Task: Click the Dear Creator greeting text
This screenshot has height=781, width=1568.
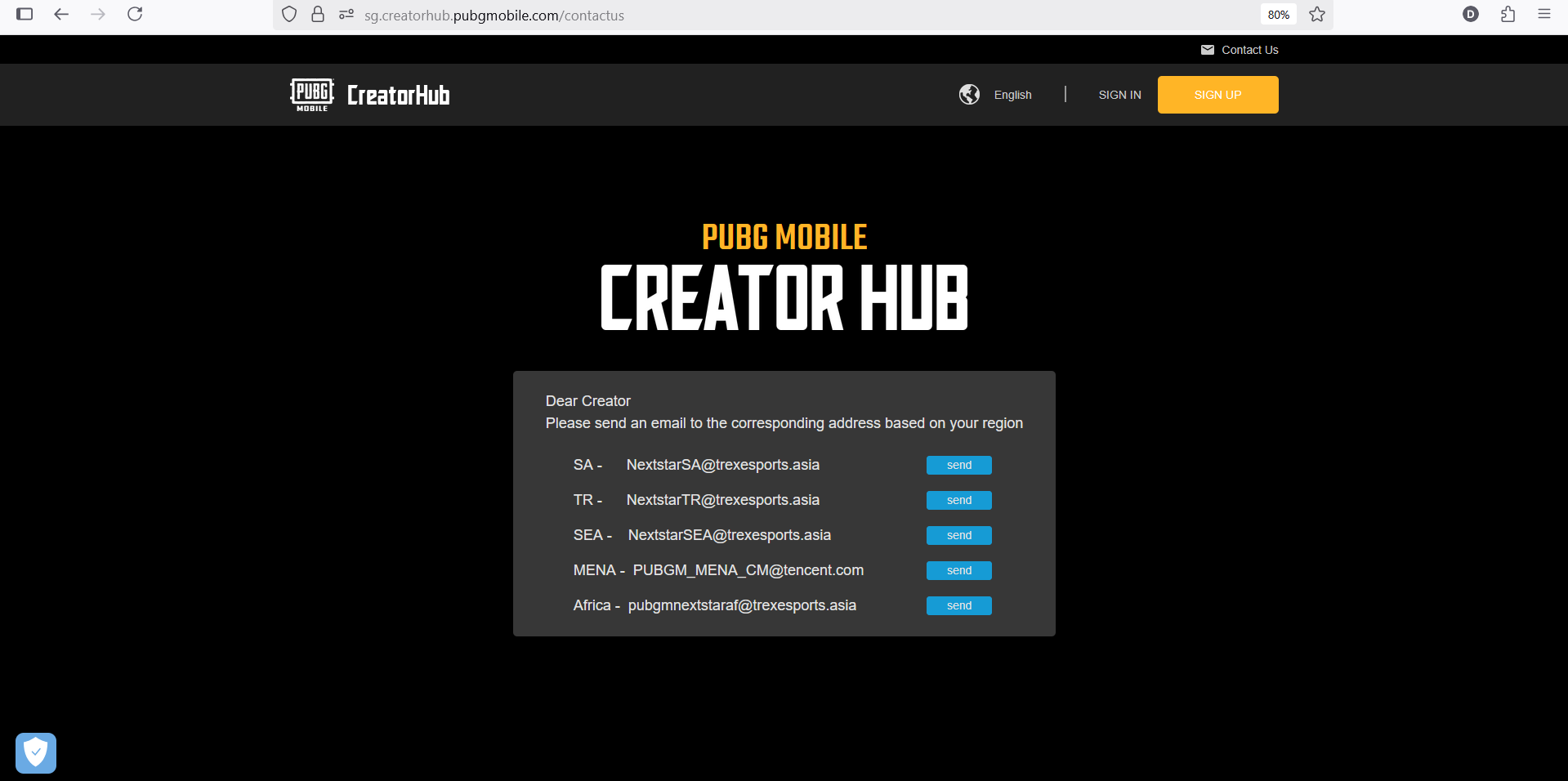Action: coord(588,401)
